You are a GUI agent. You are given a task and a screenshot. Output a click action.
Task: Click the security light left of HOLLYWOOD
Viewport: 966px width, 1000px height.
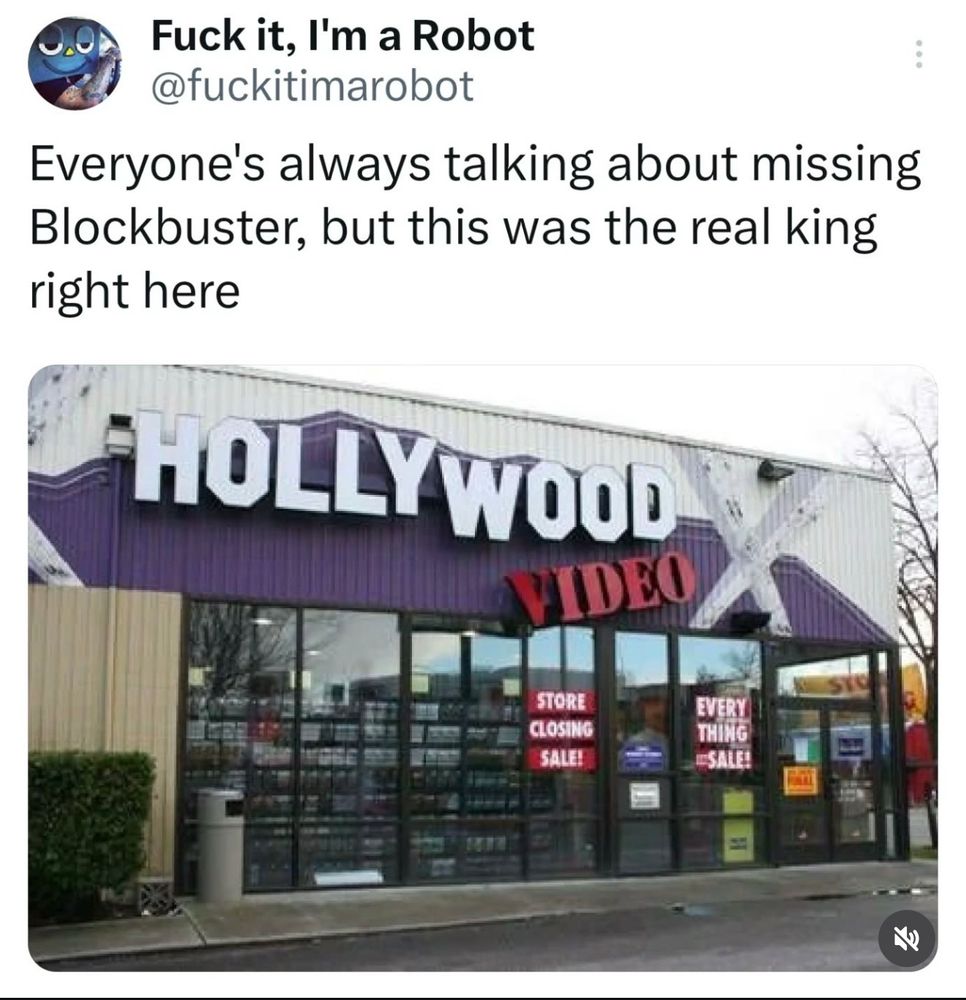pyautogui.click(x=120, y=436)
